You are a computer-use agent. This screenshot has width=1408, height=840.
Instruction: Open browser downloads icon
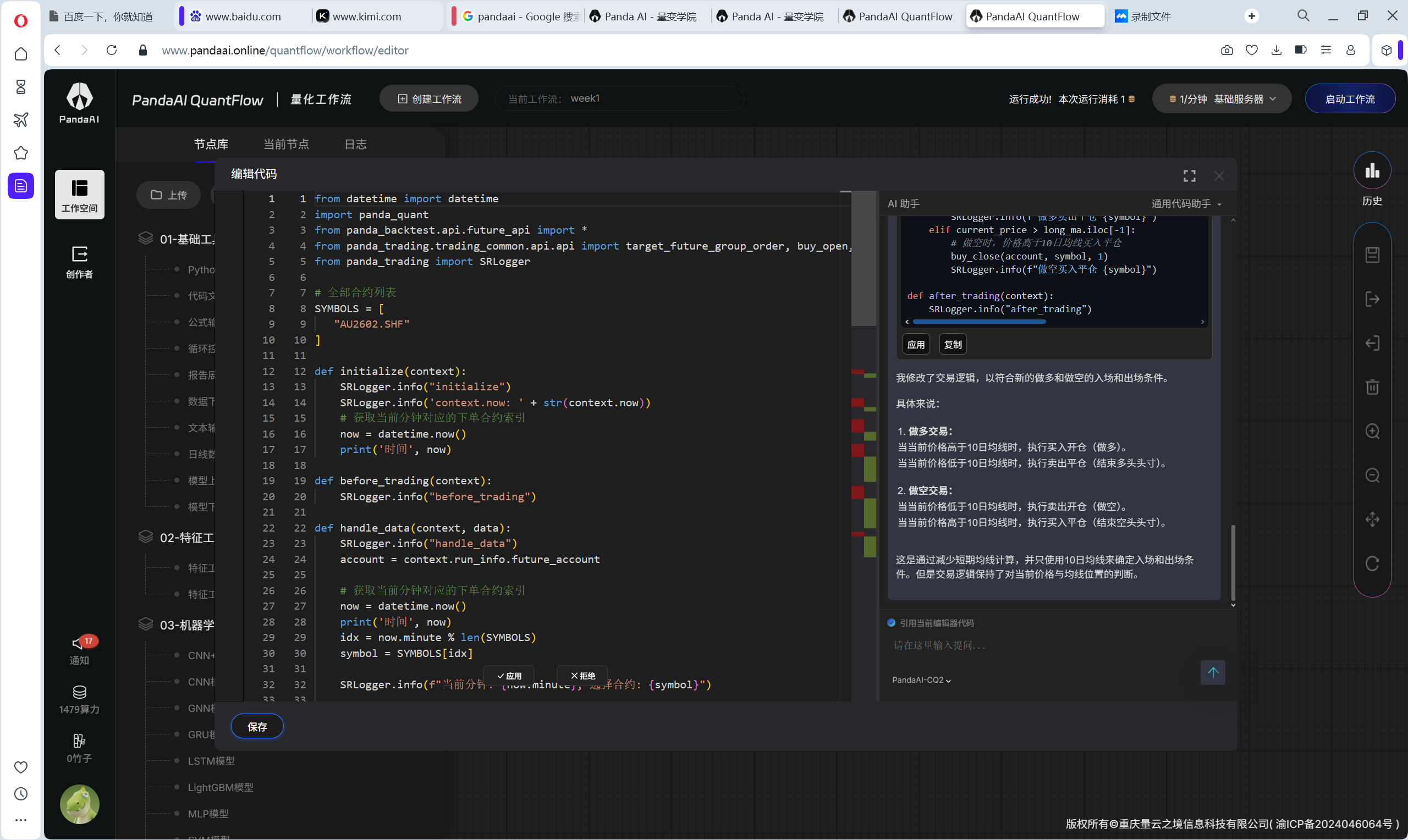point(1276,51)
